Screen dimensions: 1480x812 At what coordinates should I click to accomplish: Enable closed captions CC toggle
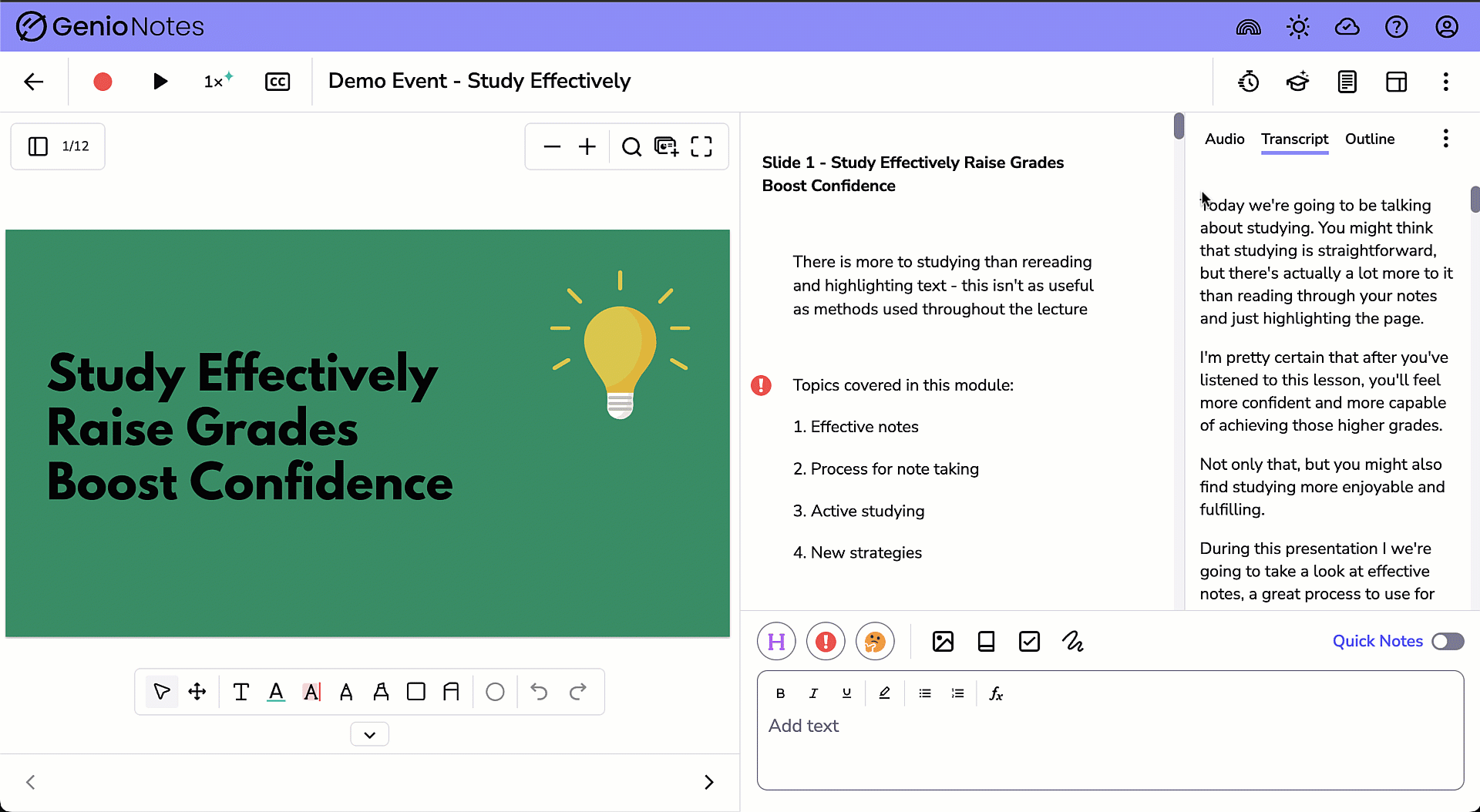277,81
